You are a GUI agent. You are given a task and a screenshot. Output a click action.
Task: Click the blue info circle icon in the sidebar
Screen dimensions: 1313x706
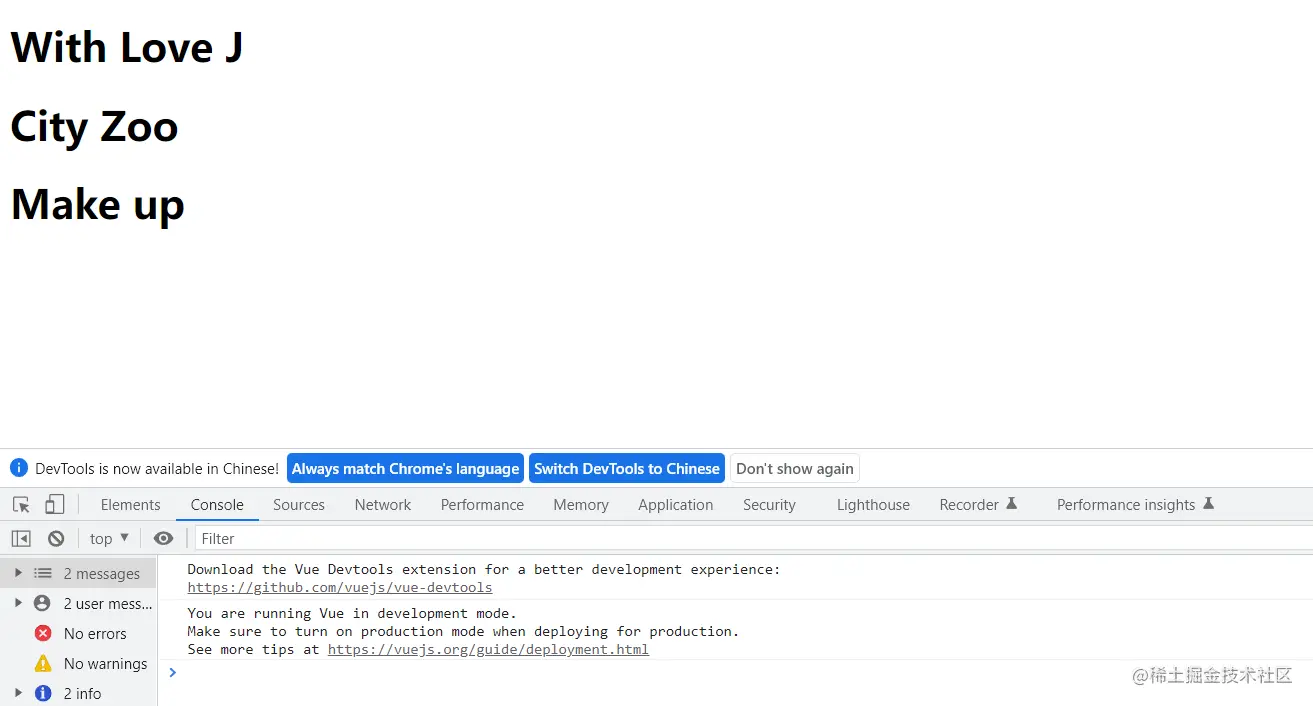[43, 693]
